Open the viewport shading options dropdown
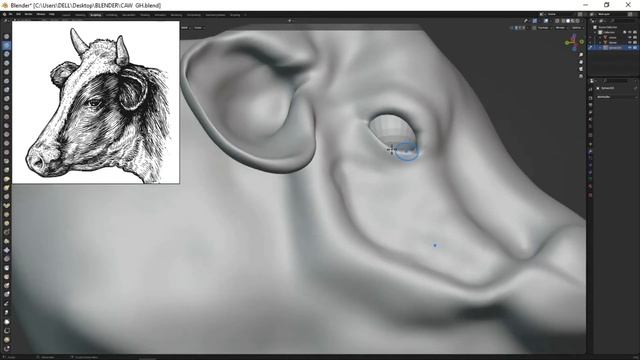The image size is (640, 360). pos(582,21)
